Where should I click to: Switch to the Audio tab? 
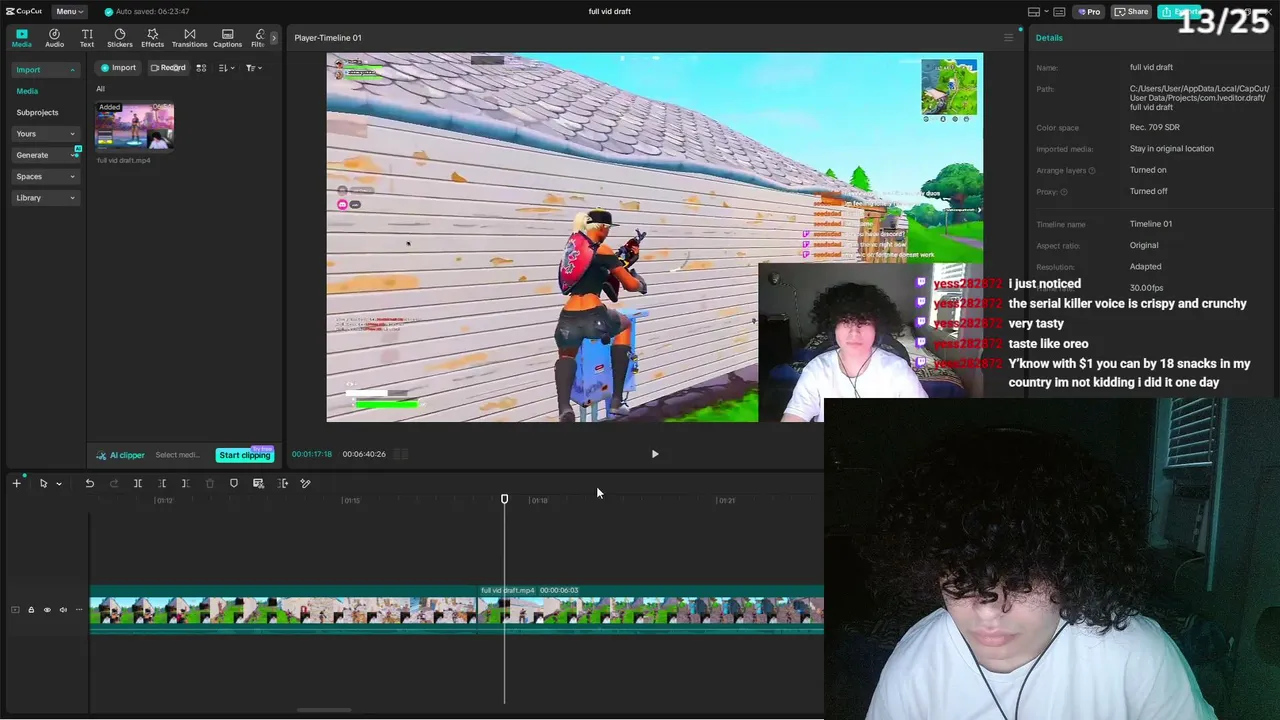click(54, 38)
